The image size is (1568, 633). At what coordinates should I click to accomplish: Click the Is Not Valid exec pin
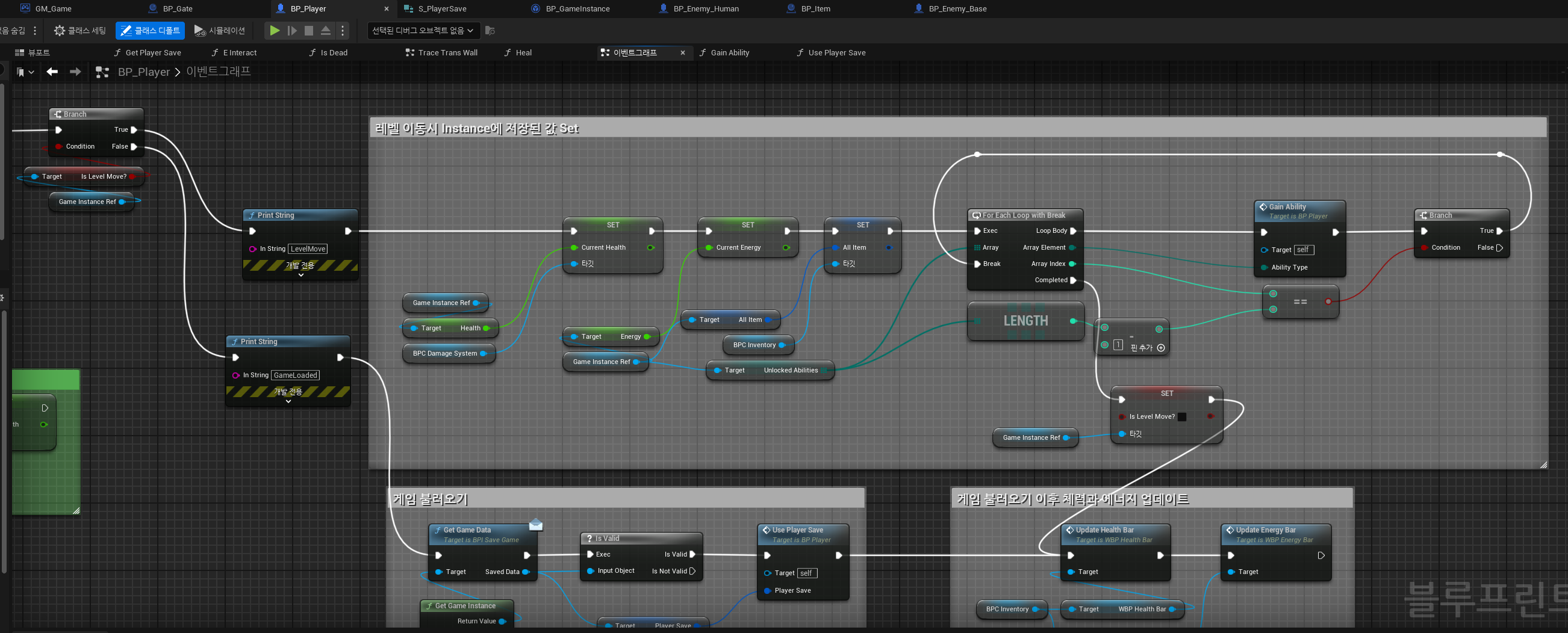692,571
